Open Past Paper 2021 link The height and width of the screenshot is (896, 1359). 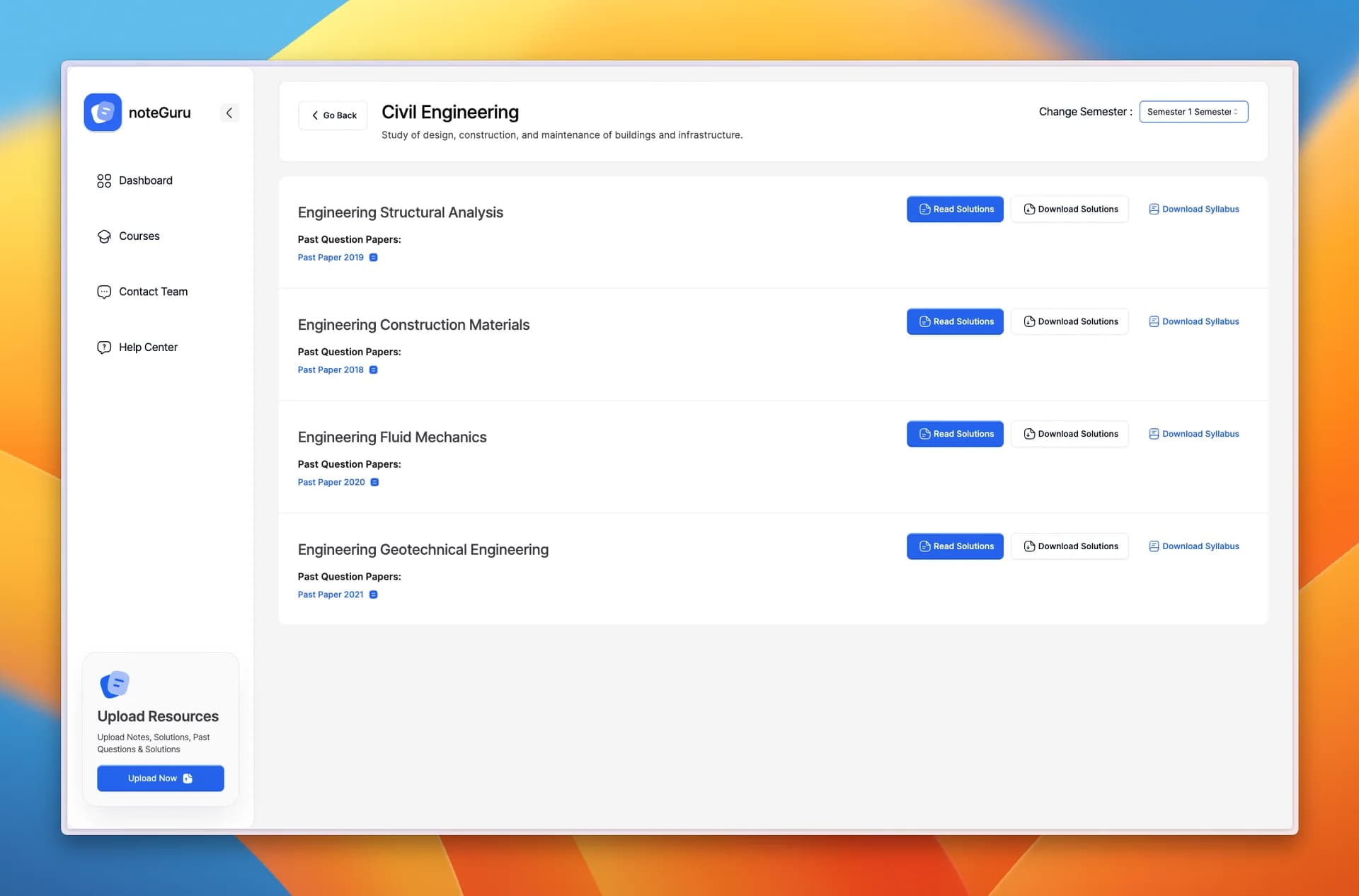pyautogui.click(x=331, y=595)
